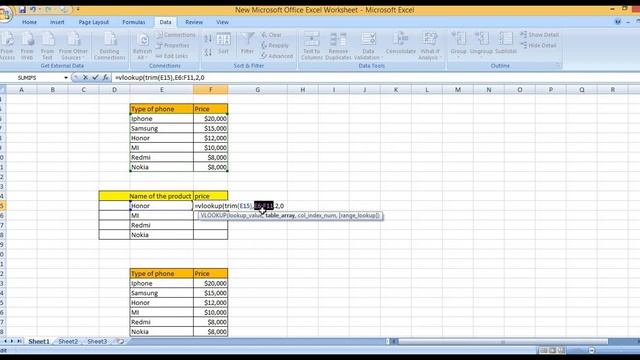Switch to Page Break Preview in status bar

pos(562,350)
